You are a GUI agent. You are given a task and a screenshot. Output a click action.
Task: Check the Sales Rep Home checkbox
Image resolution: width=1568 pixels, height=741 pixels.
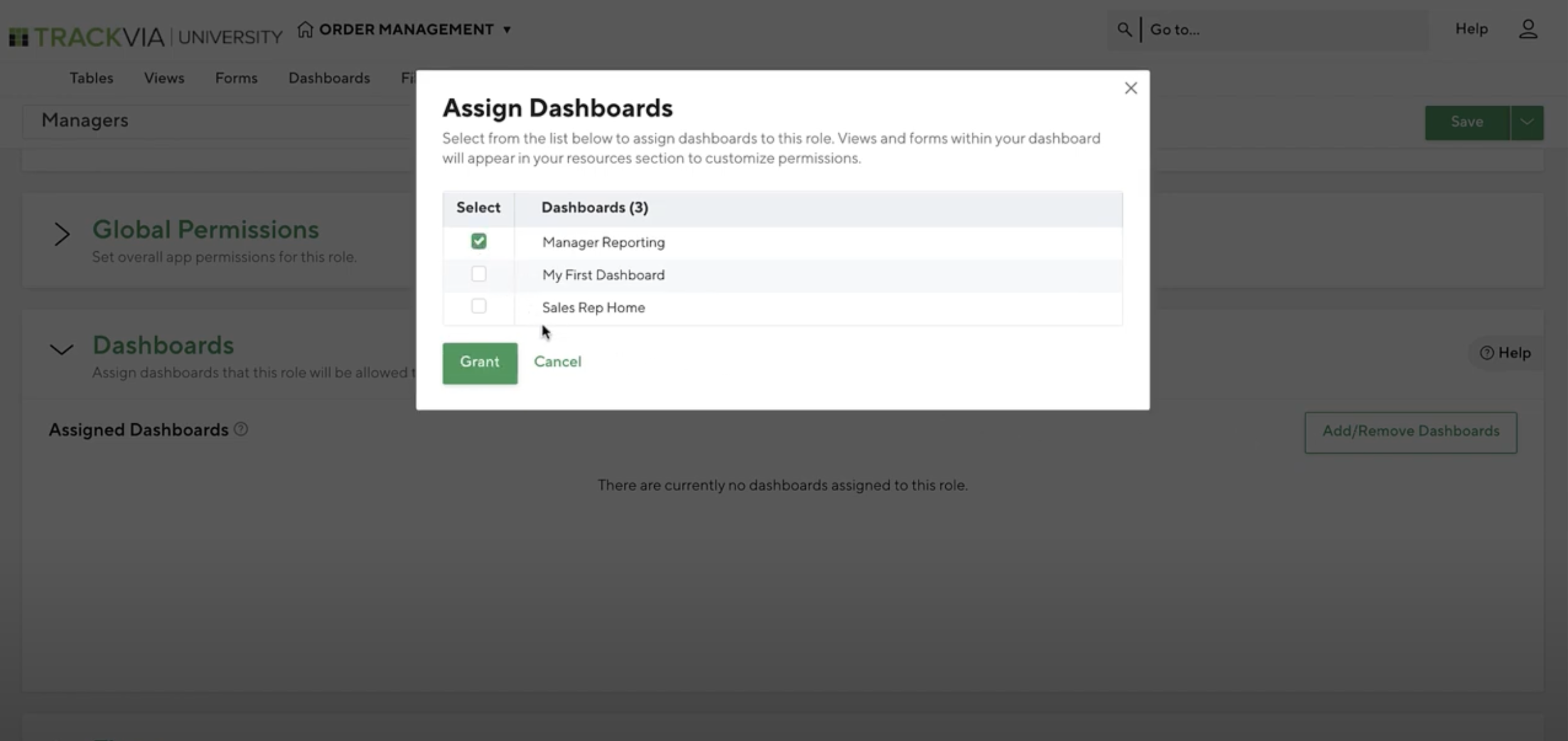[x=478, y=306]
